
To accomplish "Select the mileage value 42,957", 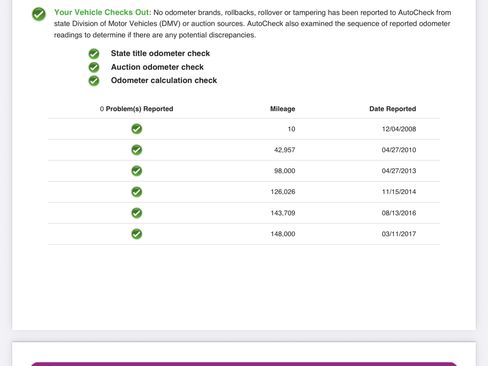I will point(285,150).
